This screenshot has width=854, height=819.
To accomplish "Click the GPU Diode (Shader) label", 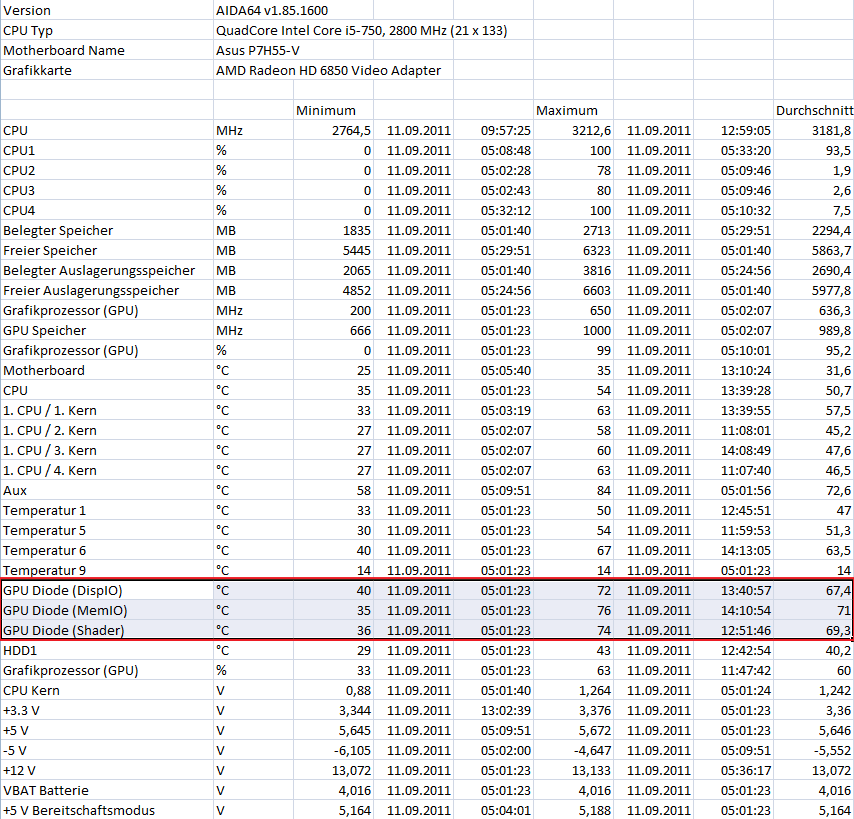I will [x=63, y=631].
